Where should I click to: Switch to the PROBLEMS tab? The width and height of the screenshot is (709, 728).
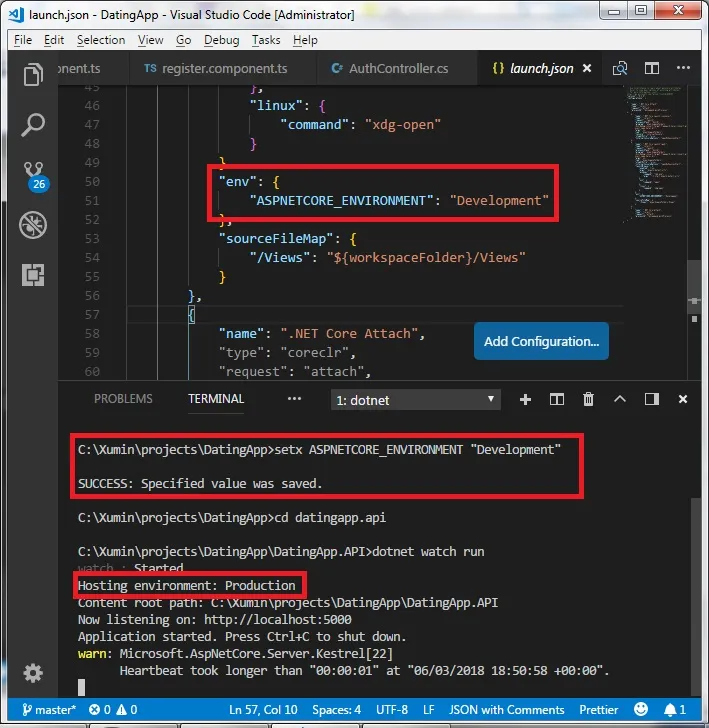123,399
